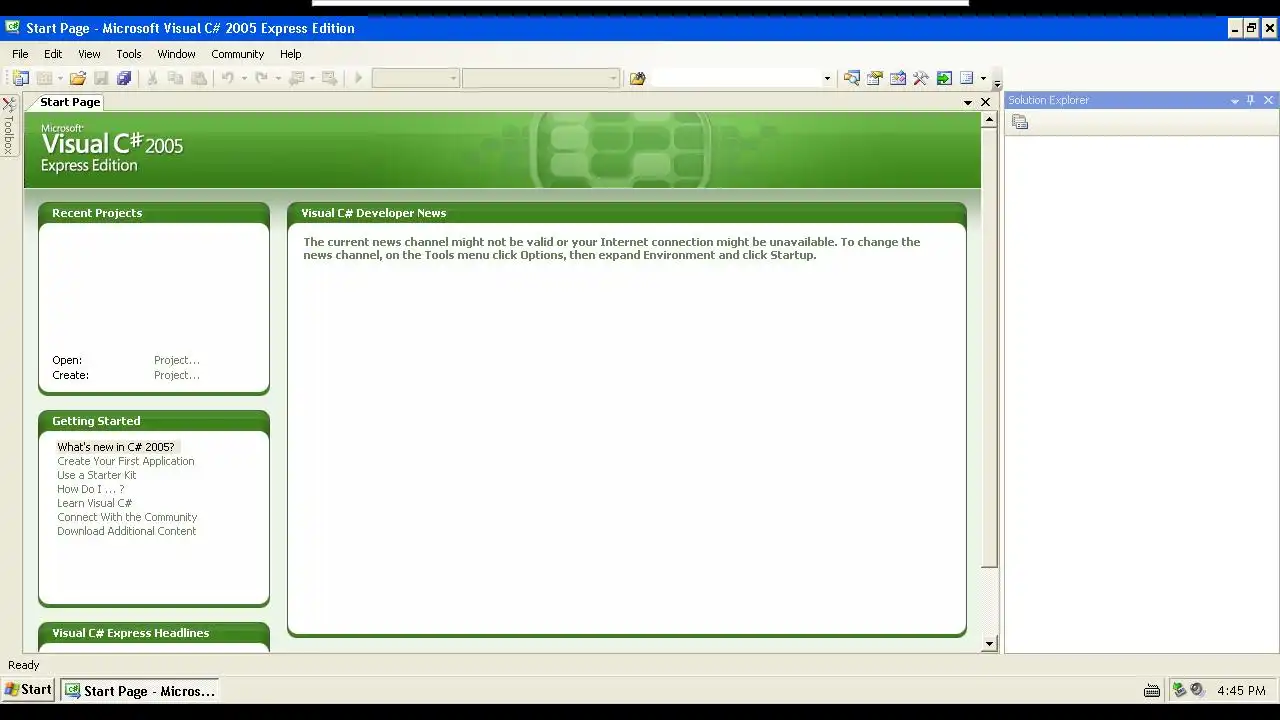Click Open Project link in Recent Projects
This screenshot has height=720, width=1280.
(x=177, y=360)
